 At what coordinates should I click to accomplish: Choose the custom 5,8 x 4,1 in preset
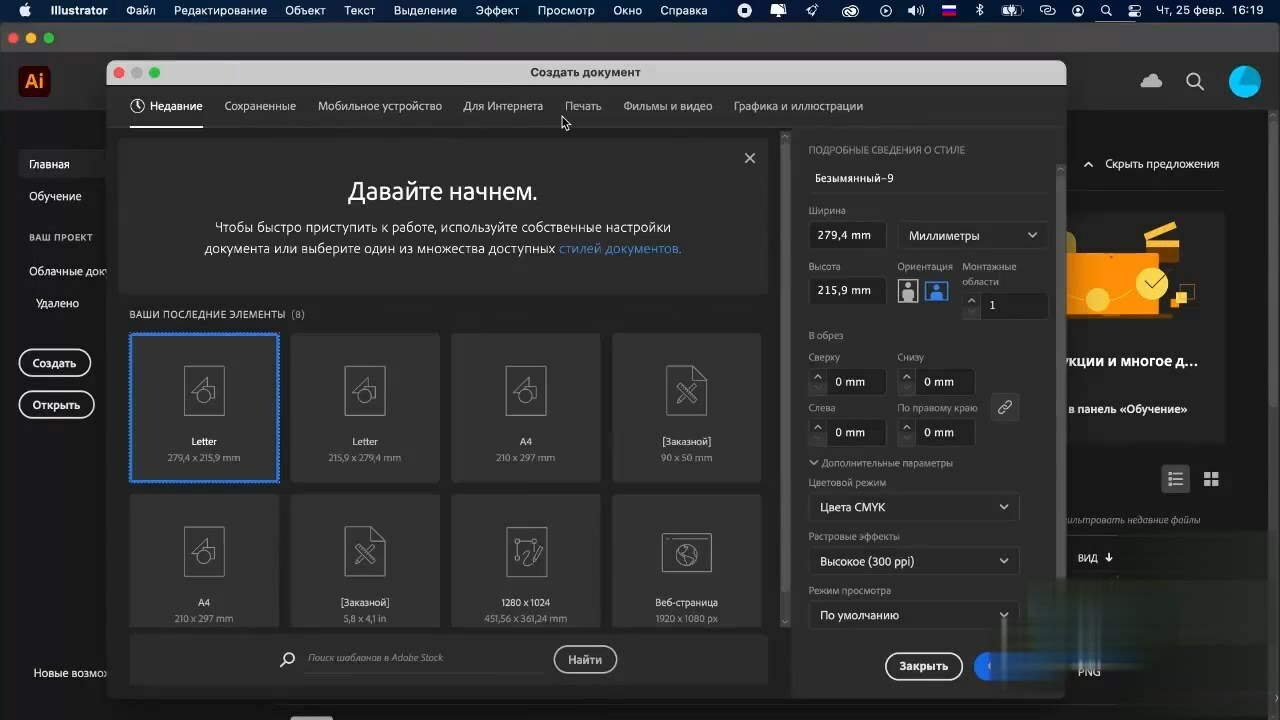365,561
